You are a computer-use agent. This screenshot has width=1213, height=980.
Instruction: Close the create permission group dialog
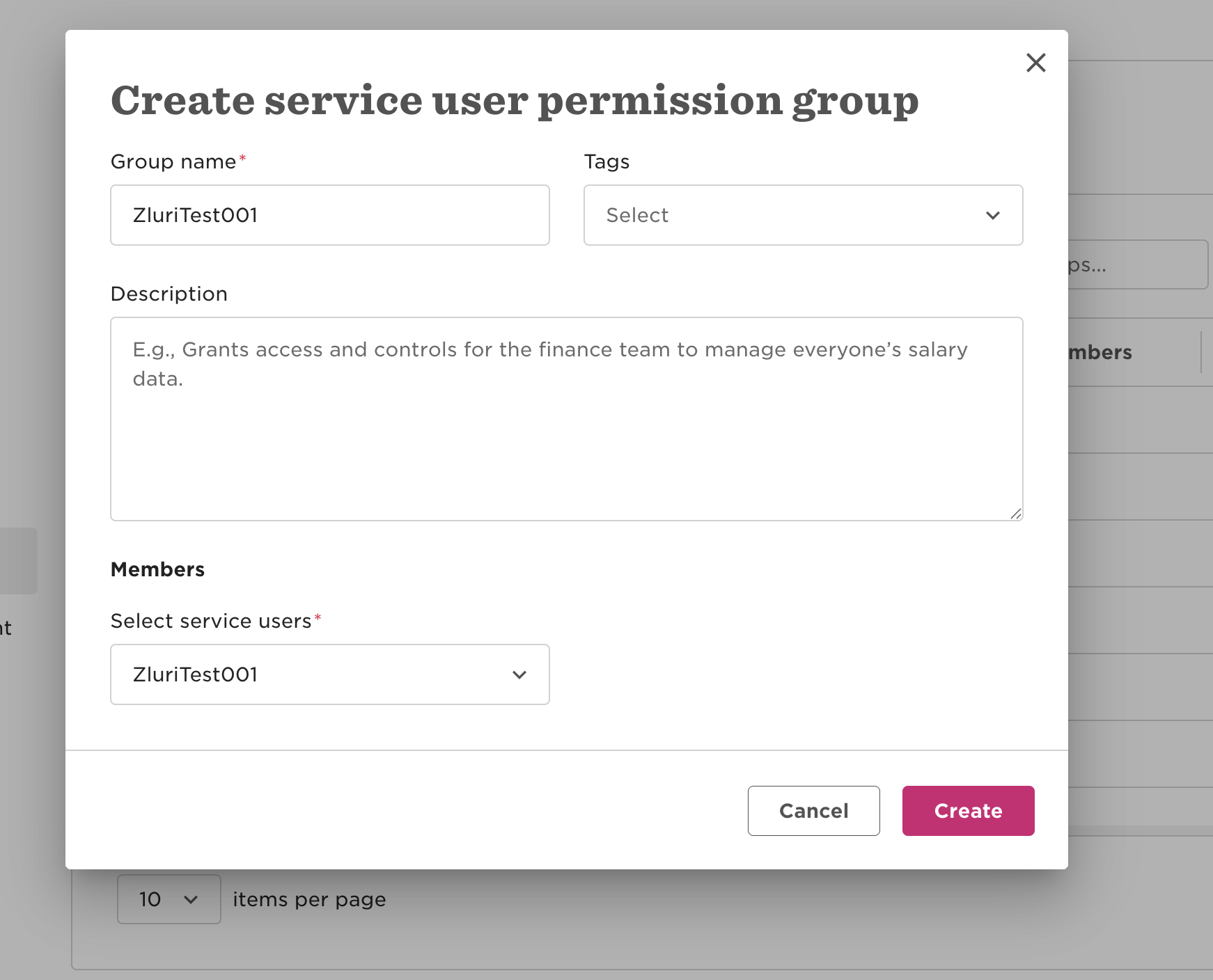pyautogui.click(x=1035, y=63)
